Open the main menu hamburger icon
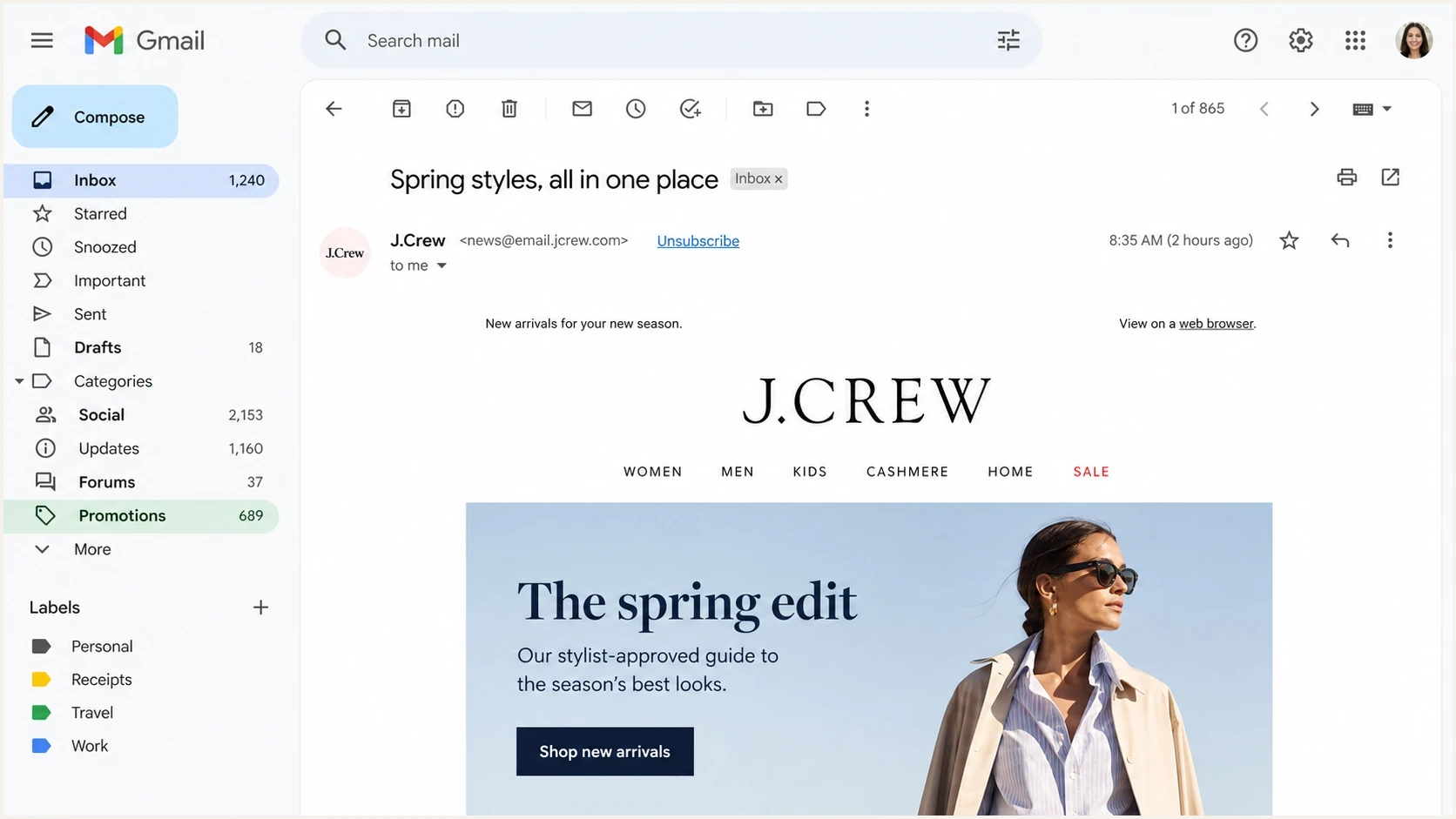 coord(42,40)
